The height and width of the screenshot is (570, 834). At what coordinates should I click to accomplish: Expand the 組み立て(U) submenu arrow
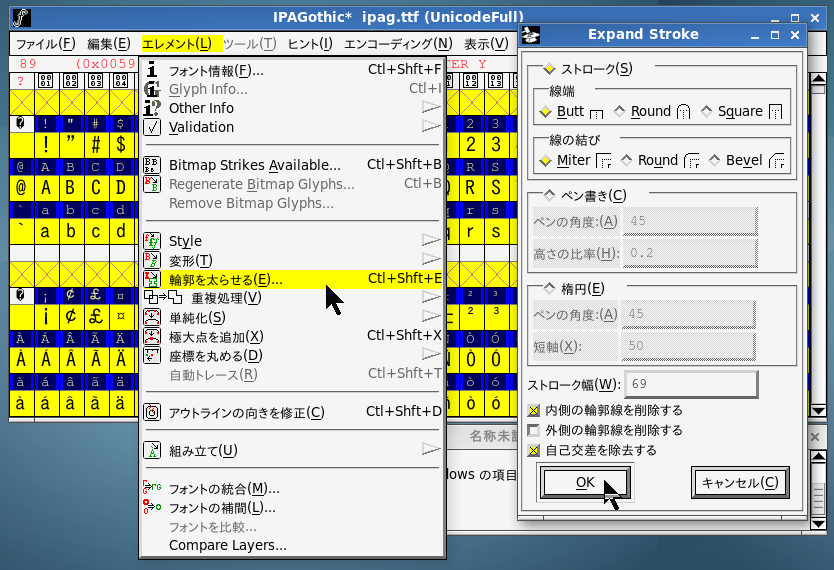pyautogui.click(x=431, y=449)
